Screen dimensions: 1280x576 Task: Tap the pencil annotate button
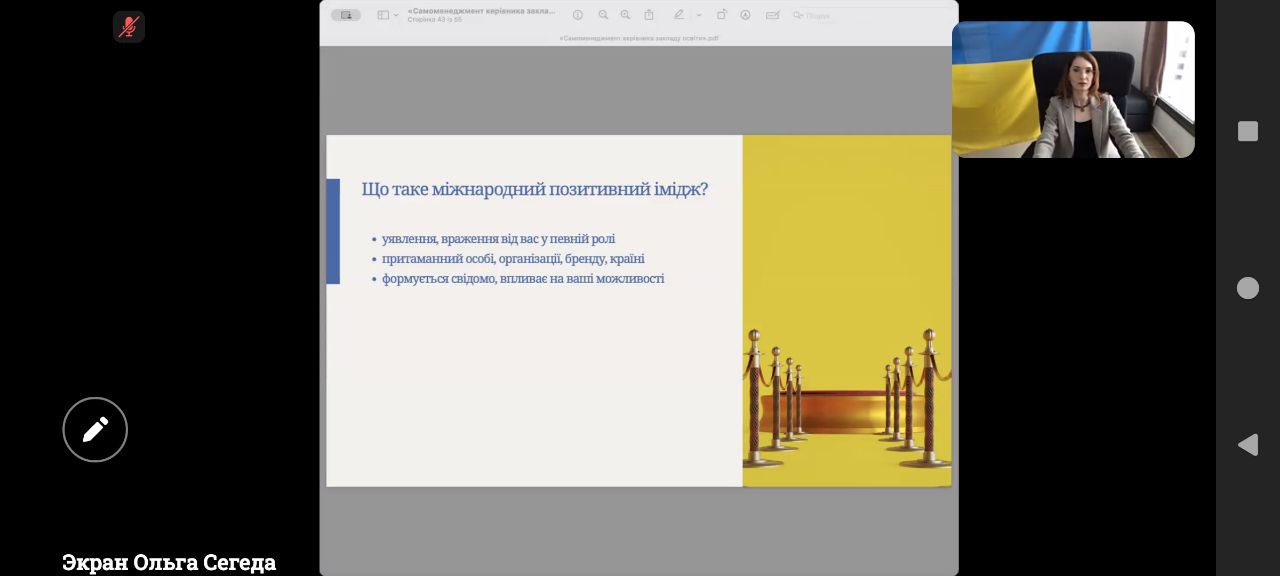[x=95, y=430]
